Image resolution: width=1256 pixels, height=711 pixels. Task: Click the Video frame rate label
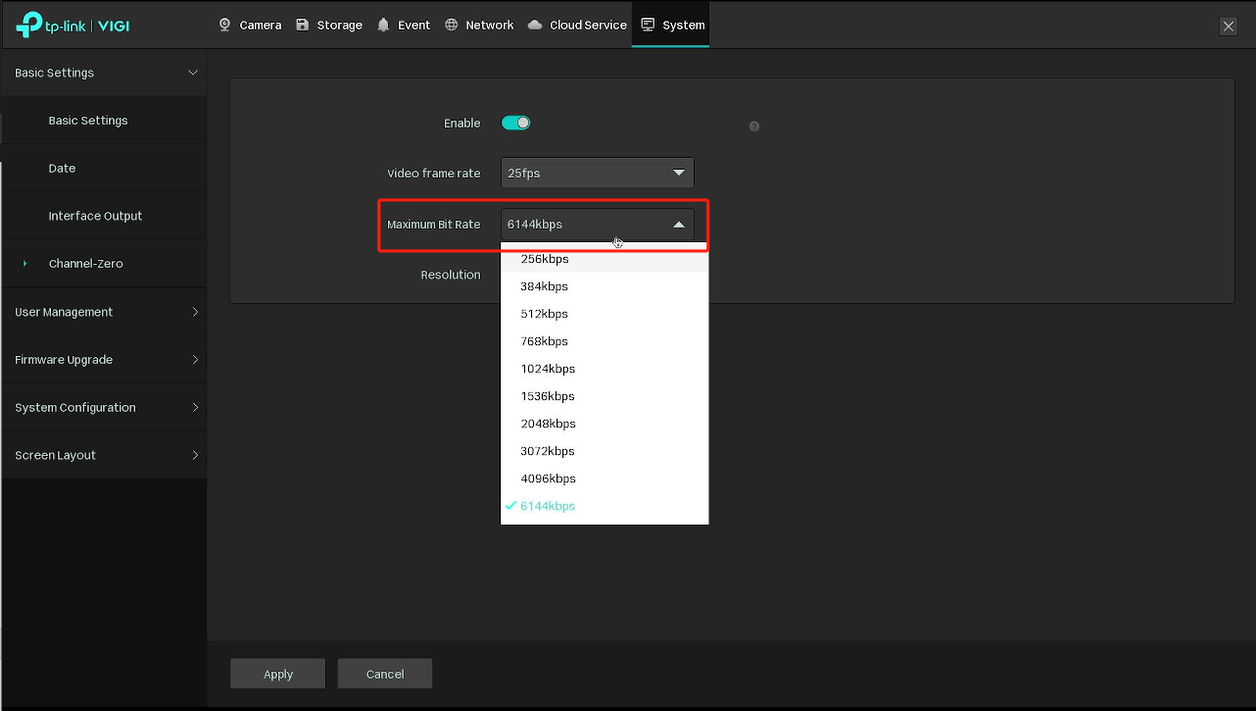[434, 173]
